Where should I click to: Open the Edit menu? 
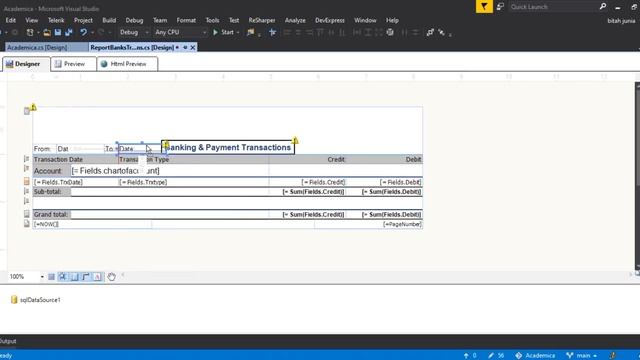click(11, 20)
